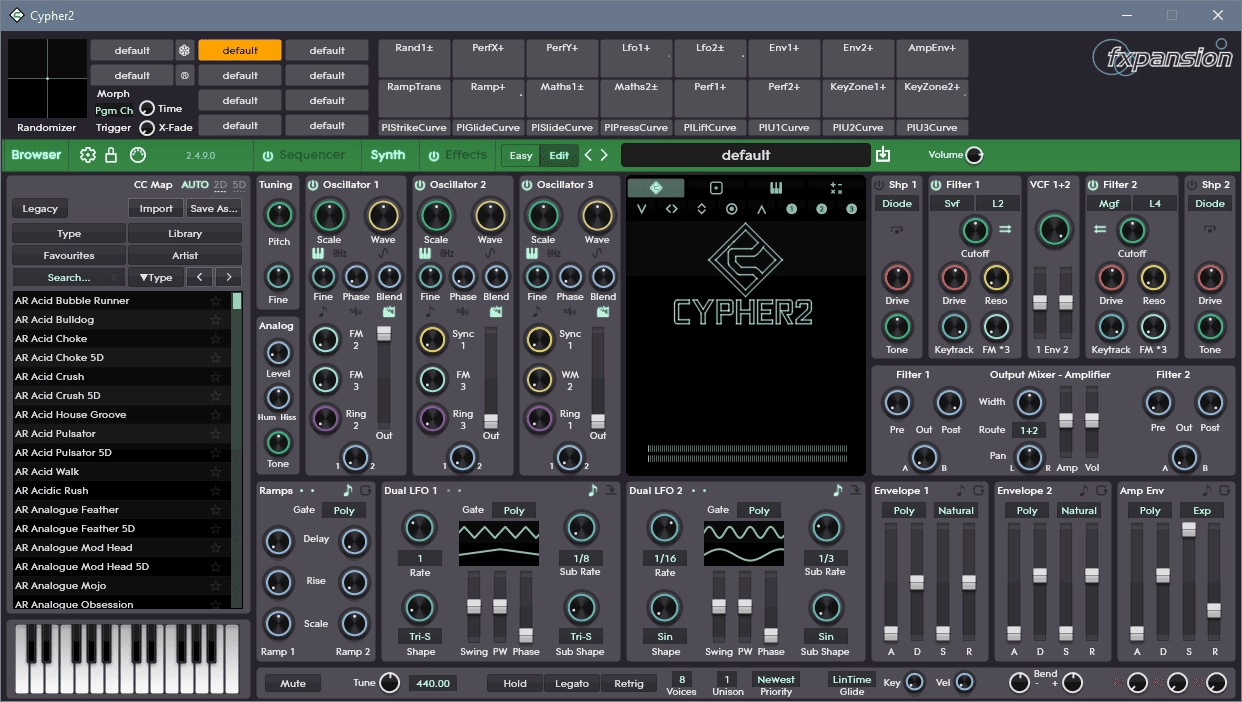Toggle Filter 2 power
The width and height of the screenshot is (1242, 702).
click(1093, 185)
